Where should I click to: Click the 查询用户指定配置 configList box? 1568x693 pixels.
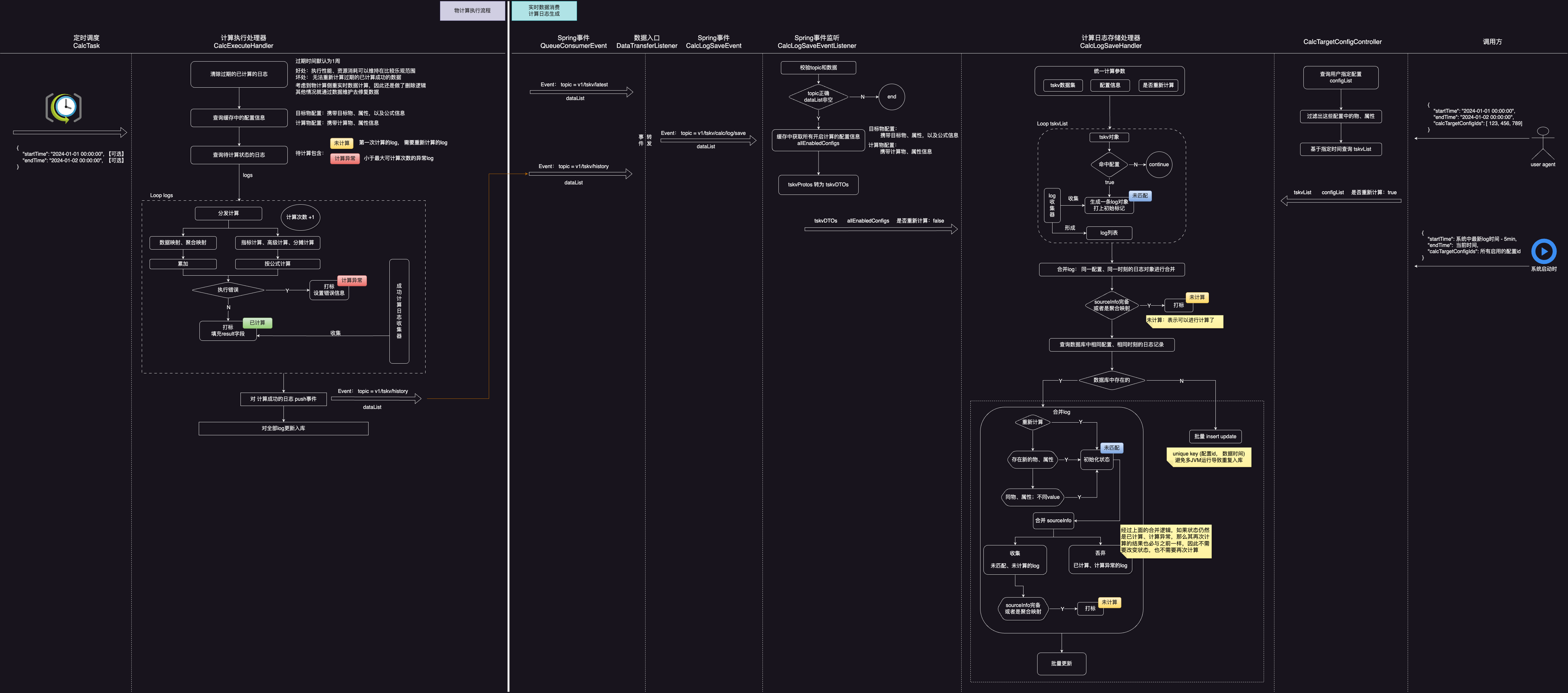click(1340, 77)
